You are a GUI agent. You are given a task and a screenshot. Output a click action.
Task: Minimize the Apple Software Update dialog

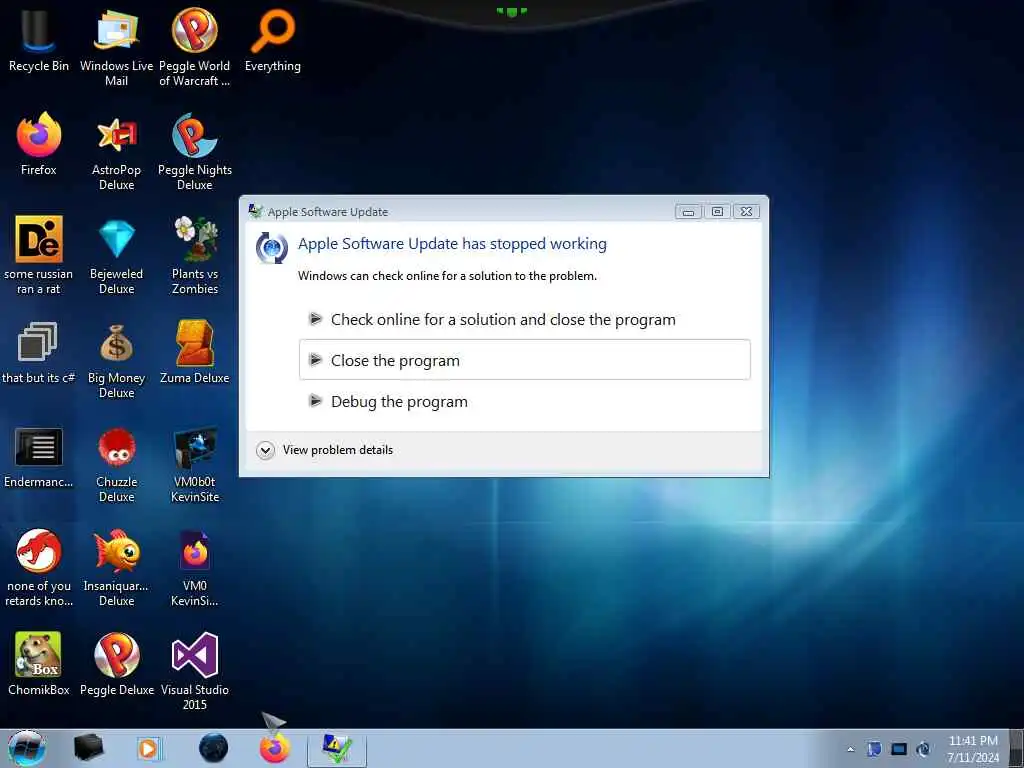(x=688, y=212)
